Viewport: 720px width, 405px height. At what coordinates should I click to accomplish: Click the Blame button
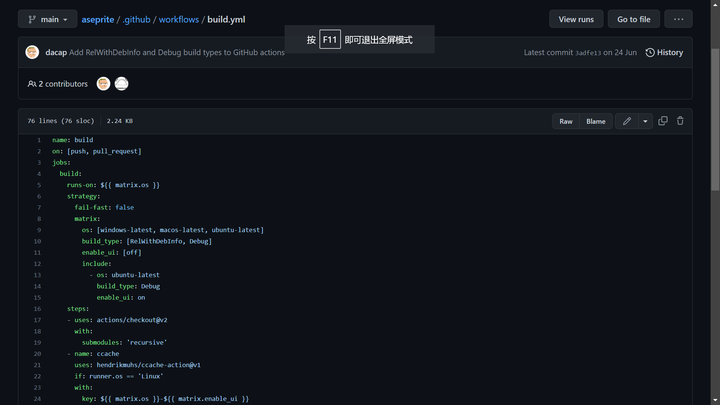point(596,121)
